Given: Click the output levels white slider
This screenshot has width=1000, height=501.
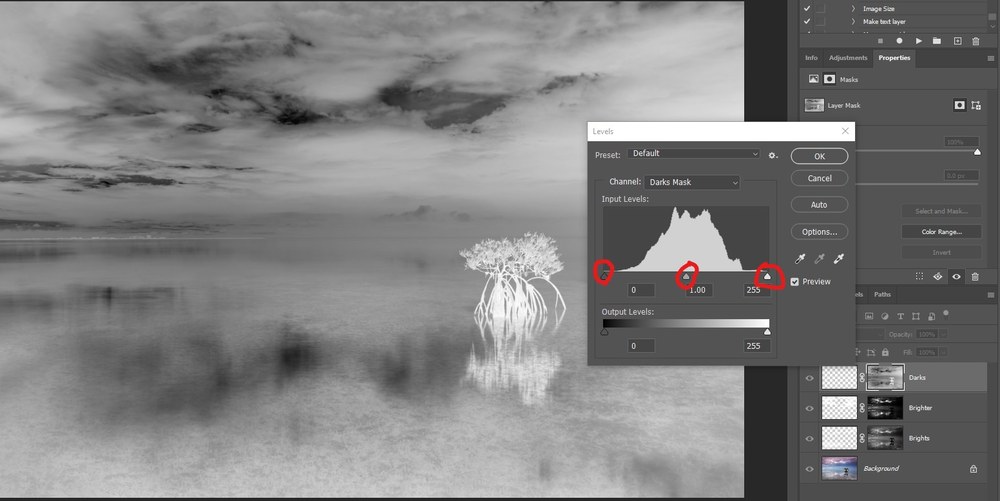Looking at the screenshot, I should click(x=767, y=332).
